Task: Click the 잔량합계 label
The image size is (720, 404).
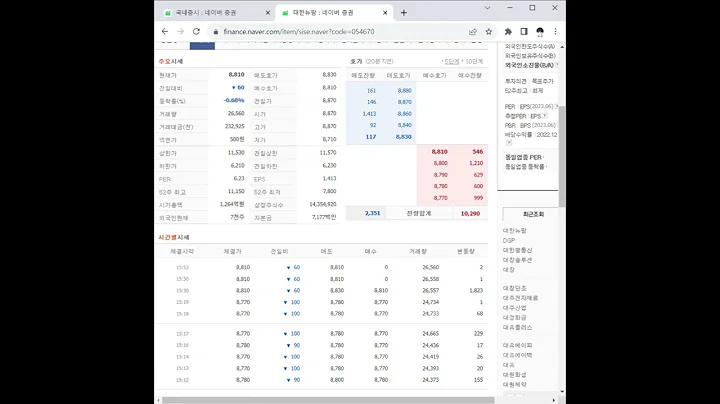Action: 419,213
